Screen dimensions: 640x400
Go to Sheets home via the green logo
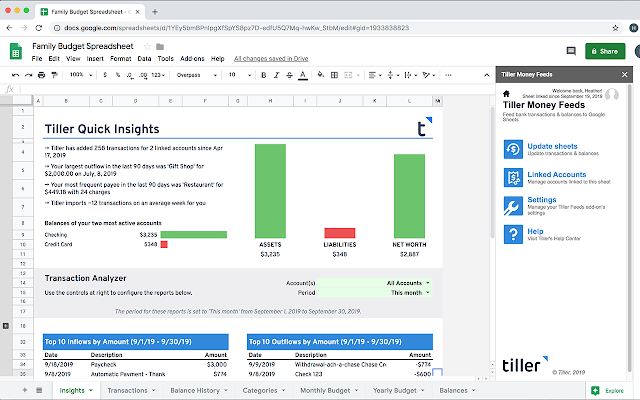[x=16, y=51]
